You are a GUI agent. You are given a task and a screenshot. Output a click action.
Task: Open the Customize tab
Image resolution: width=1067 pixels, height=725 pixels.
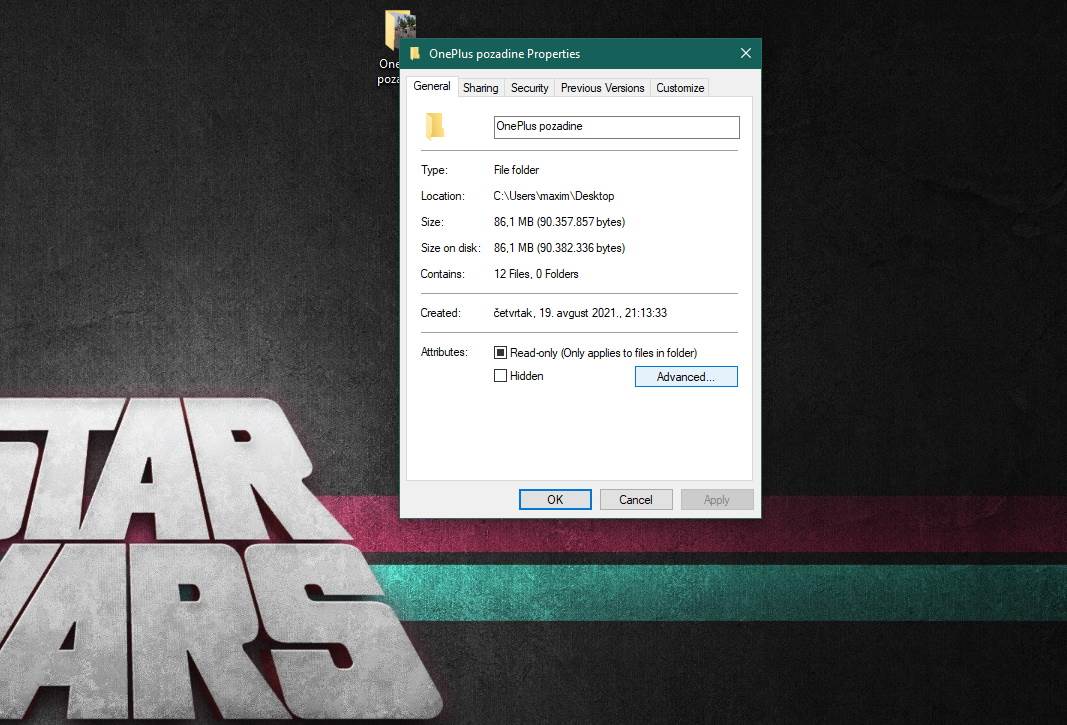pyautogui.click(x=680, y=88)
